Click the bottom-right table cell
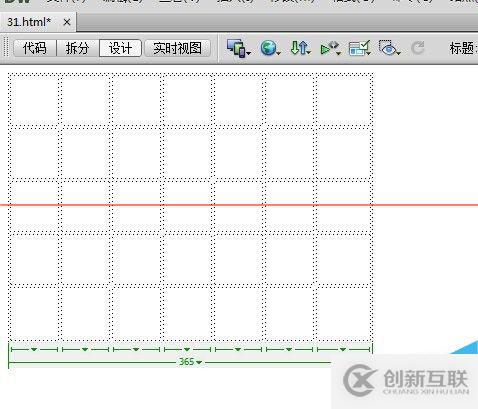 click(344, 314)
